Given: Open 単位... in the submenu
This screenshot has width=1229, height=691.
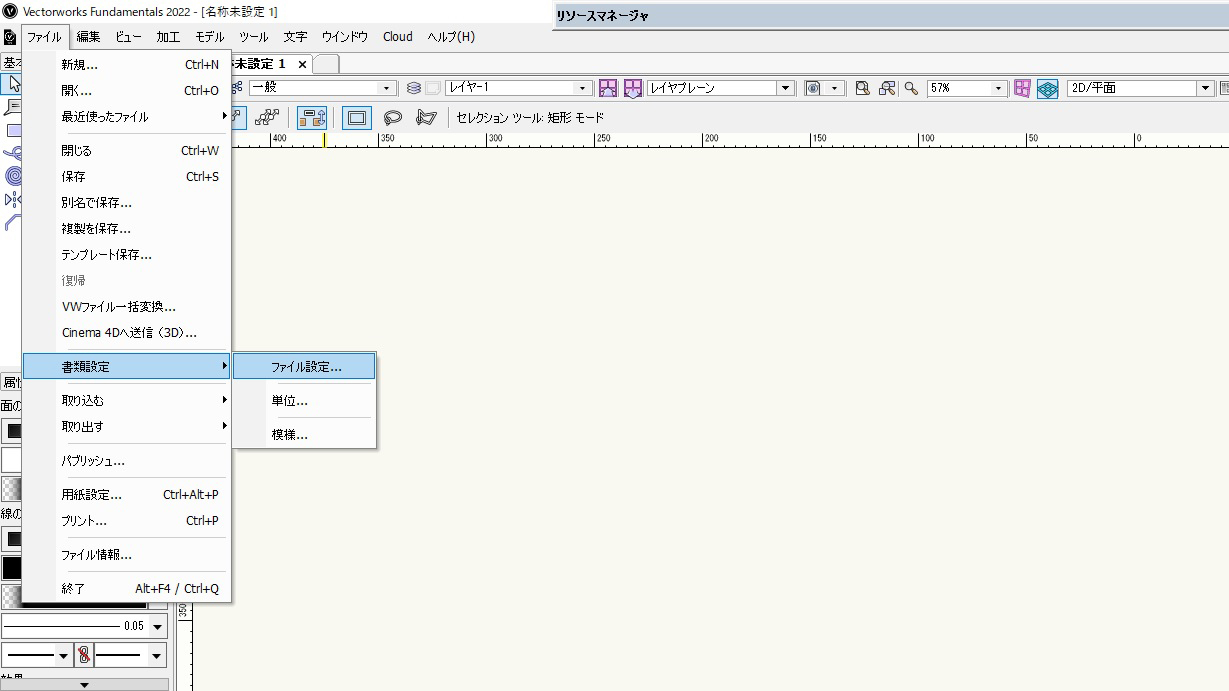Looking at the screenshot, I should 304,401.
